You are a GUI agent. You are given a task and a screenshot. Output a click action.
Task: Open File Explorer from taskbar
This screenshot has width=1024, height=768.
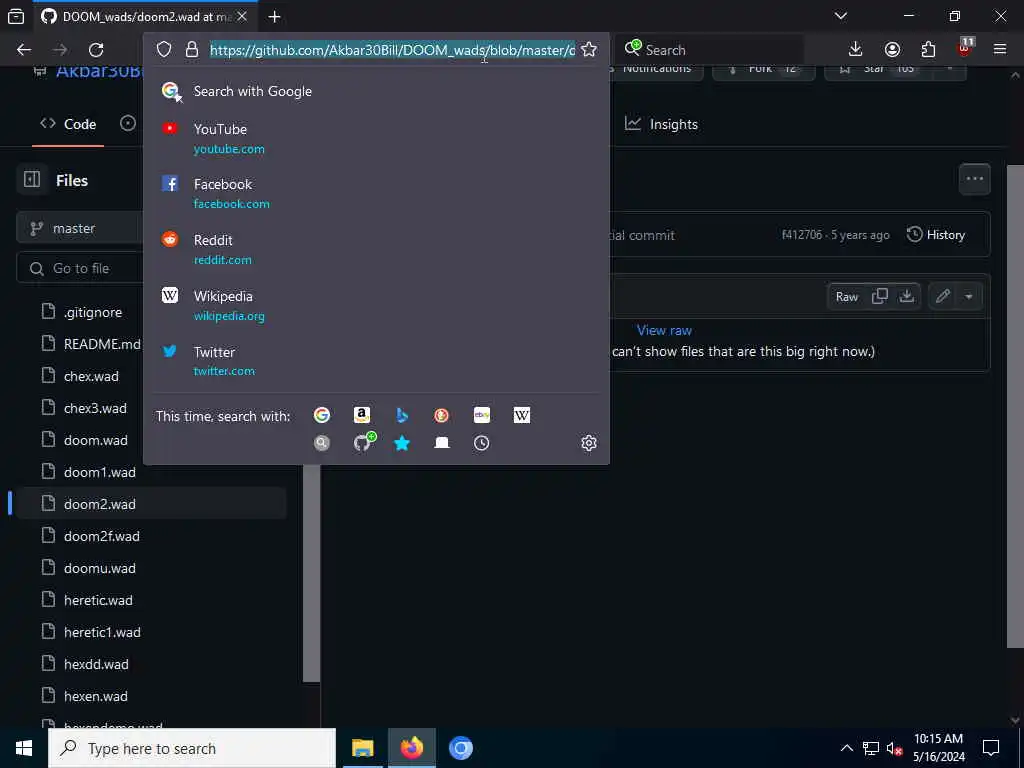tap(362, 748)
